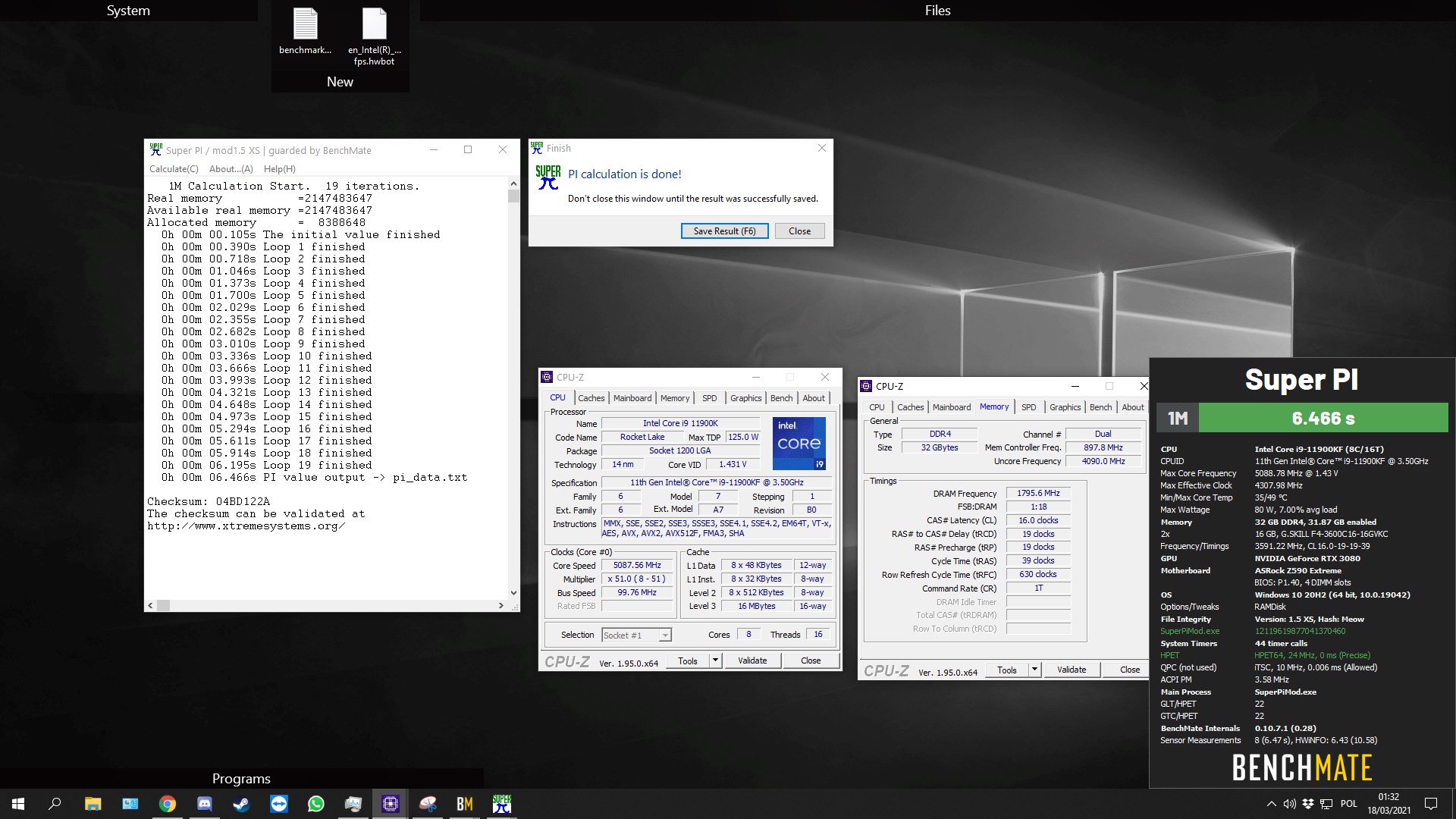Click Validate in CPU-Z Memory window

pos(1072,670)
